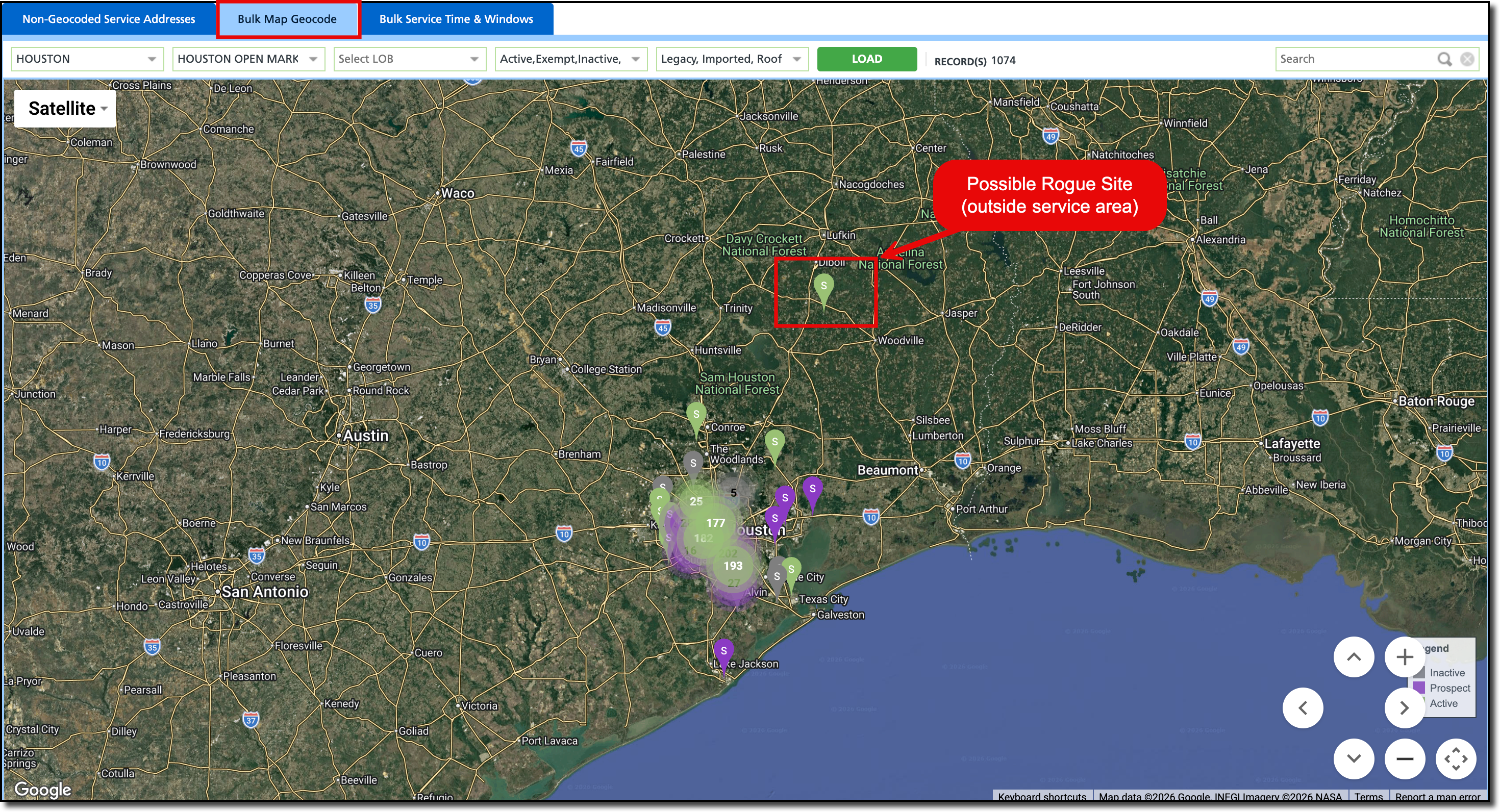Switch to Non-Geocoded Service Addresses tab

pyautogui.click(x=108, y=19)
